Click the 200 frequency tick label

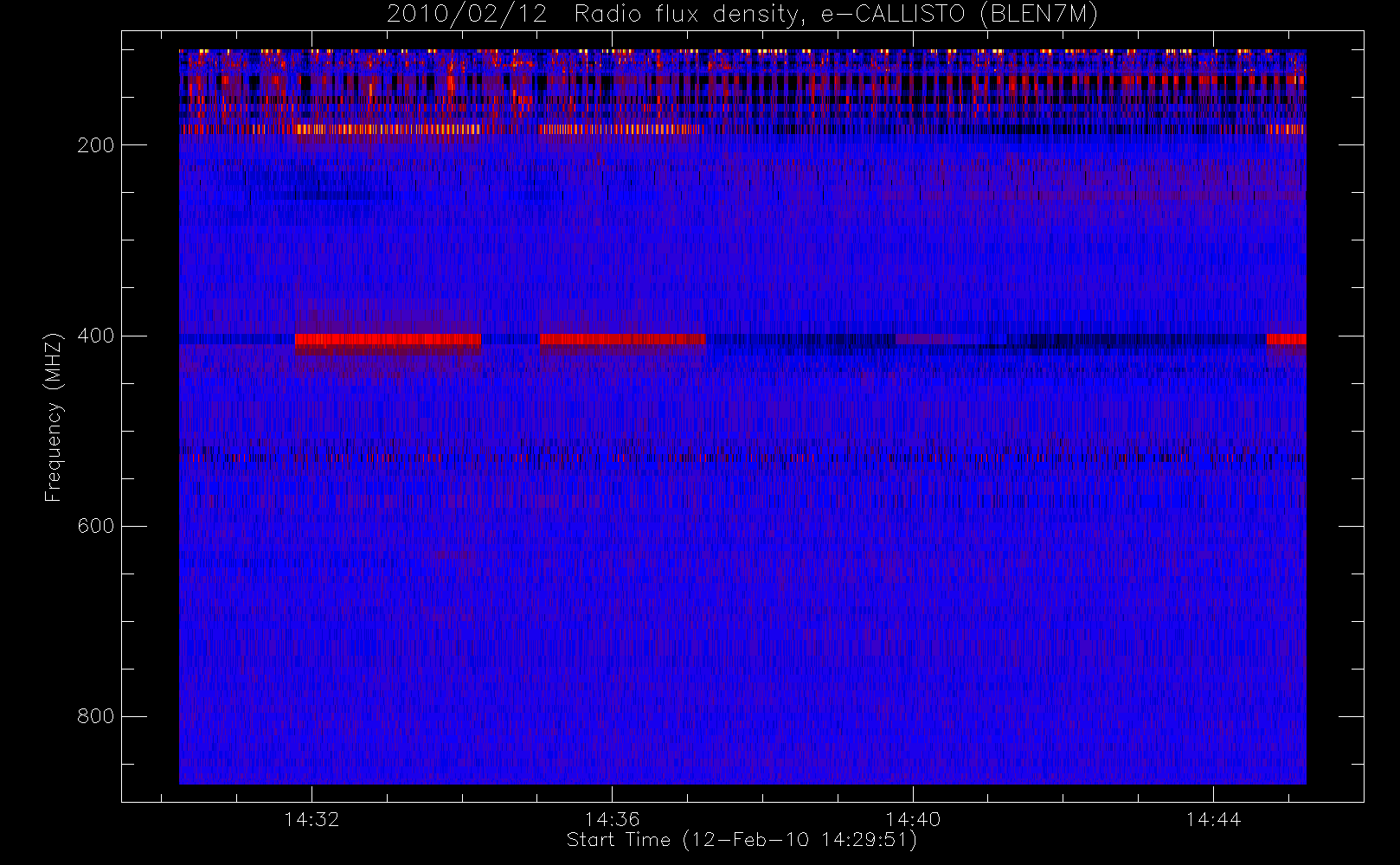(x=95, y=145)
